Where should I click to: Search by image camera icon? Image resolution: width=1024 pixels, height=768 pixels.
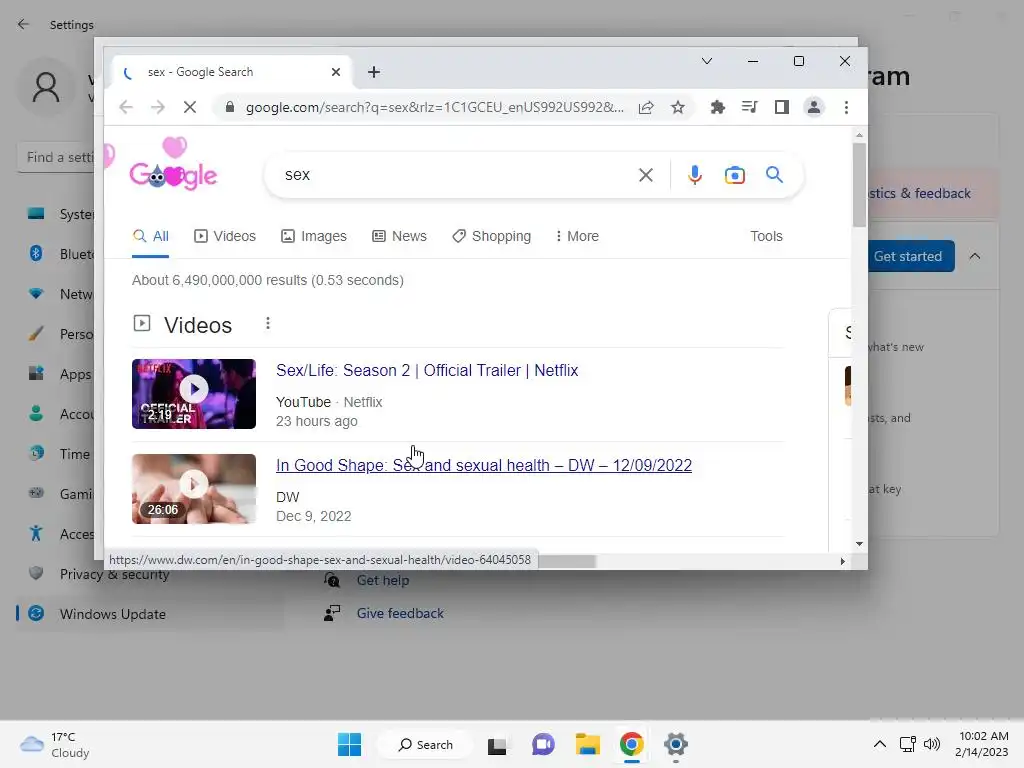point(735,175)
